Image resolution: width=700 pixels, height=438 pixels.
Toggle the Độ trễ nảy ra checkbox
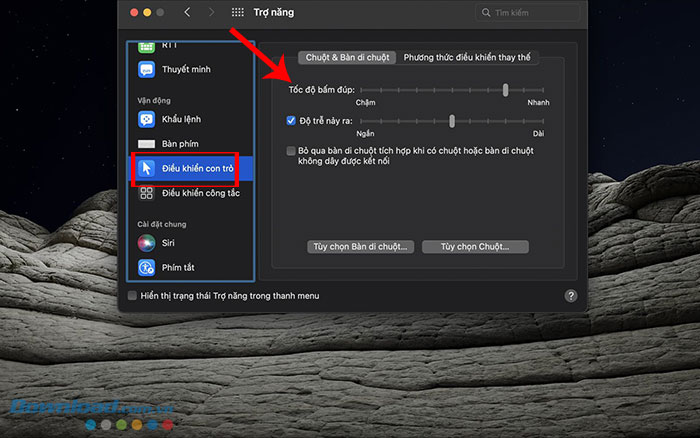click(x=291, y=121)
